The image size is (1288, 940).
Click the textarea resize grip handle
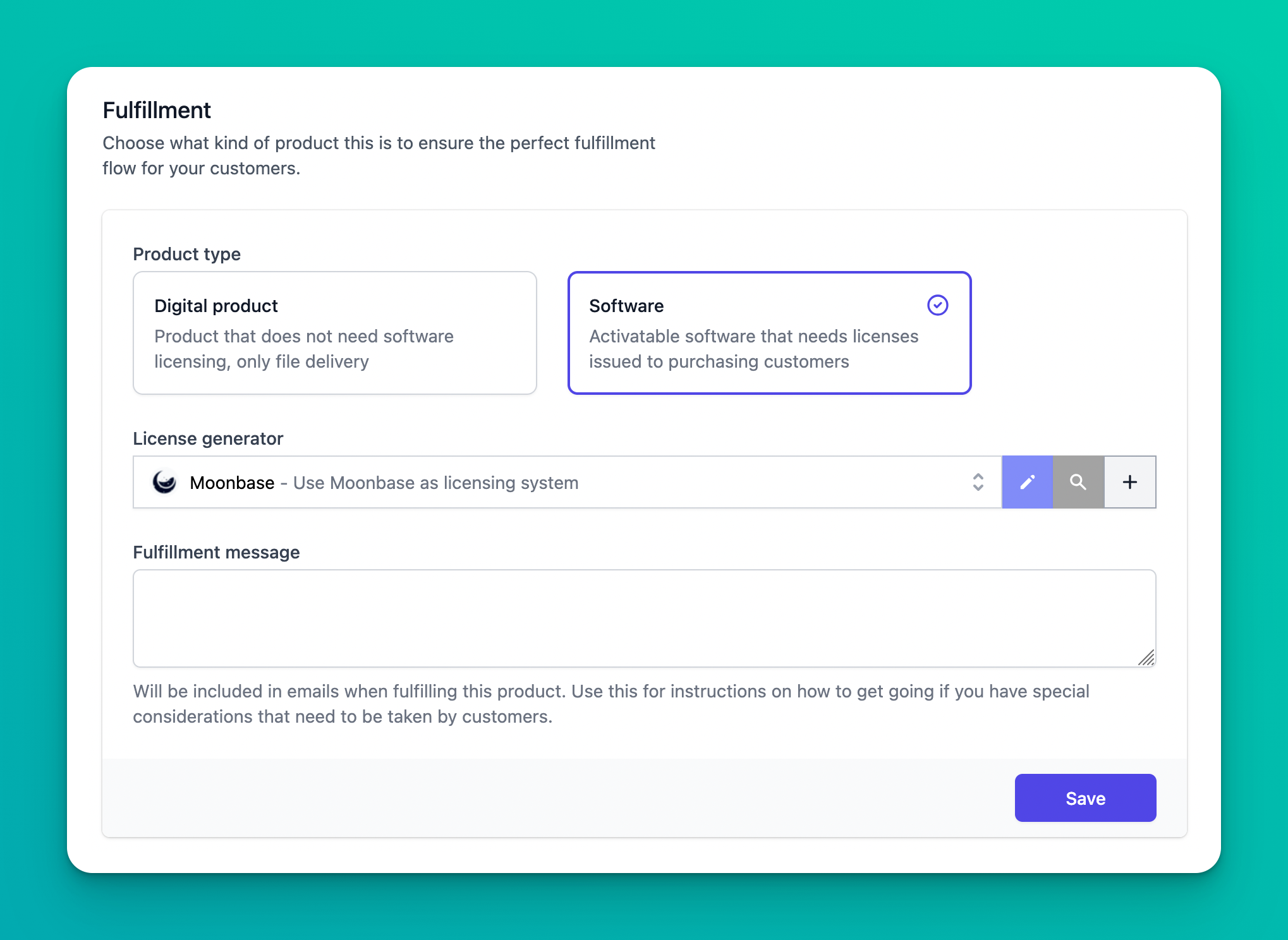[1146, 658]
